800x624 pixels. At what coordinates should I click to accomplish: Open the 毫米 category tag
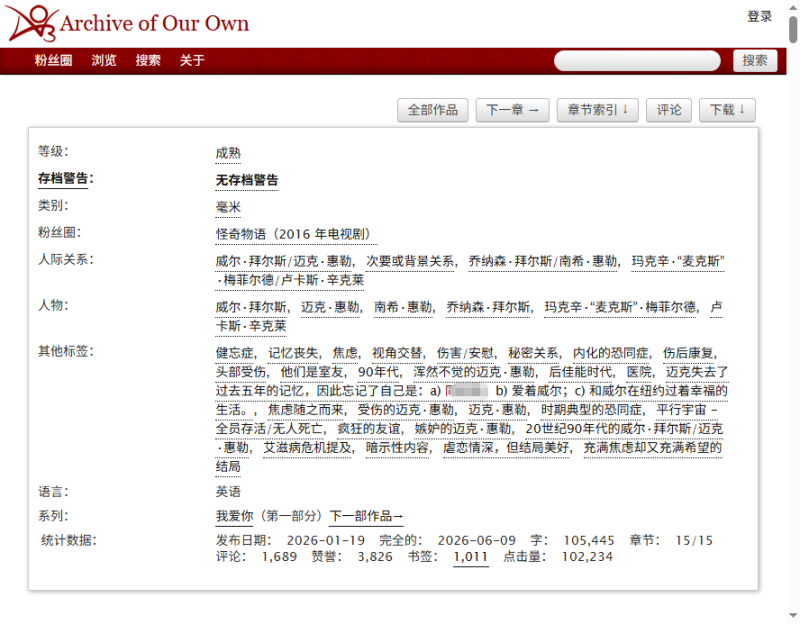pyautogui.click(x=228, y=207)
